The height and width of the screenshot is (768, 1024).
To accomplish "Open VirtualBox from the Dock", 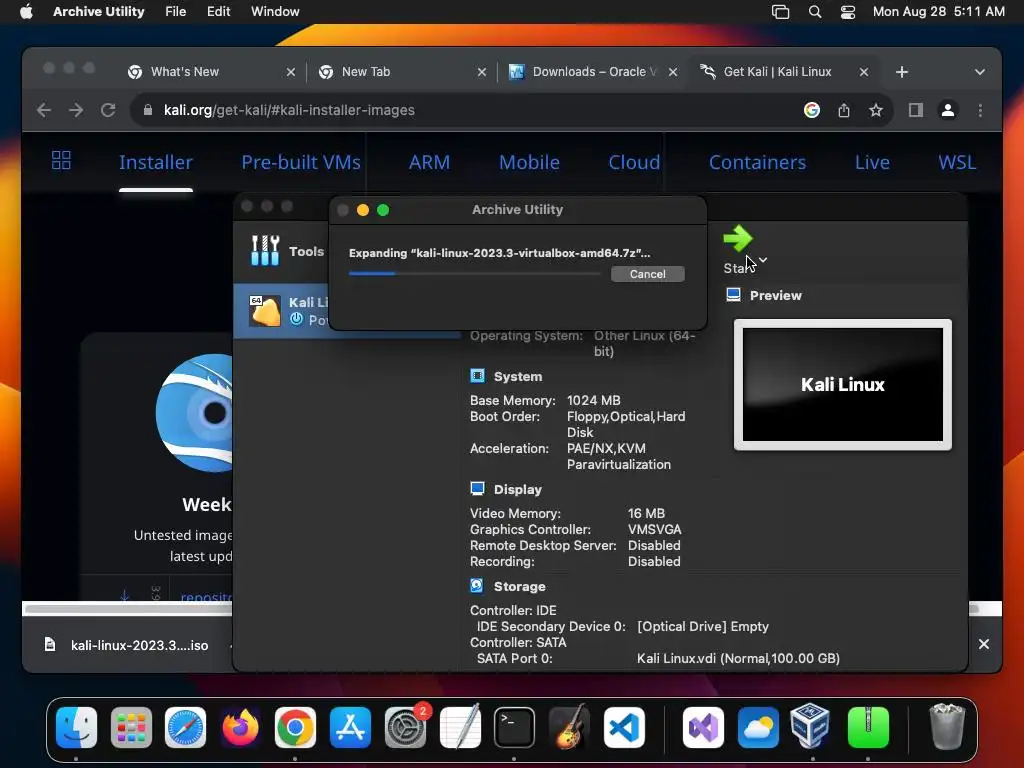I will 810,726.
